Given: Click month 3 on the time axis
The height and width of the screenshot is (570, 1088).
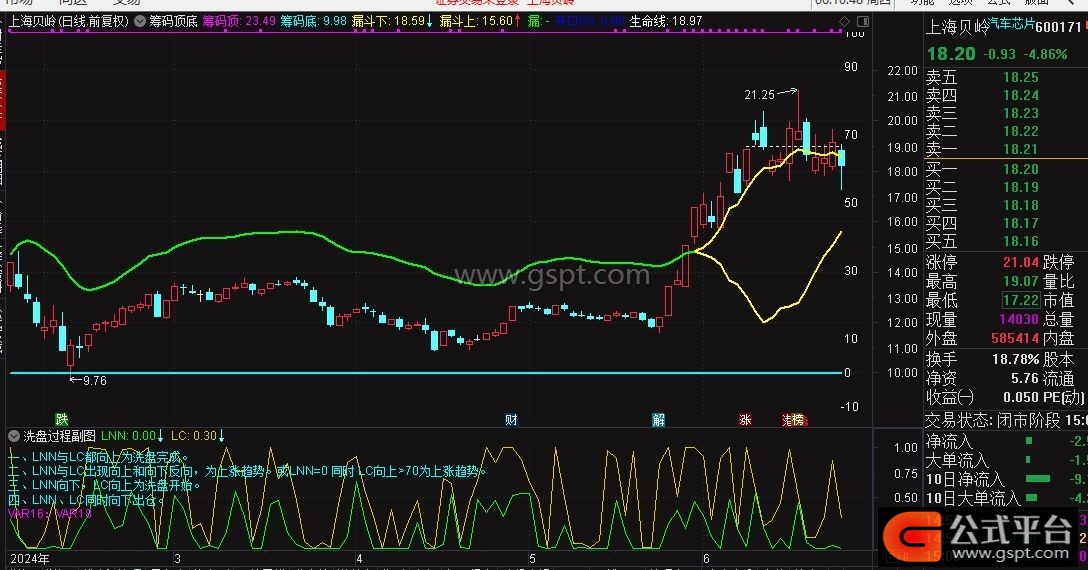Looking at the screenshot, I should pos(178,559).
